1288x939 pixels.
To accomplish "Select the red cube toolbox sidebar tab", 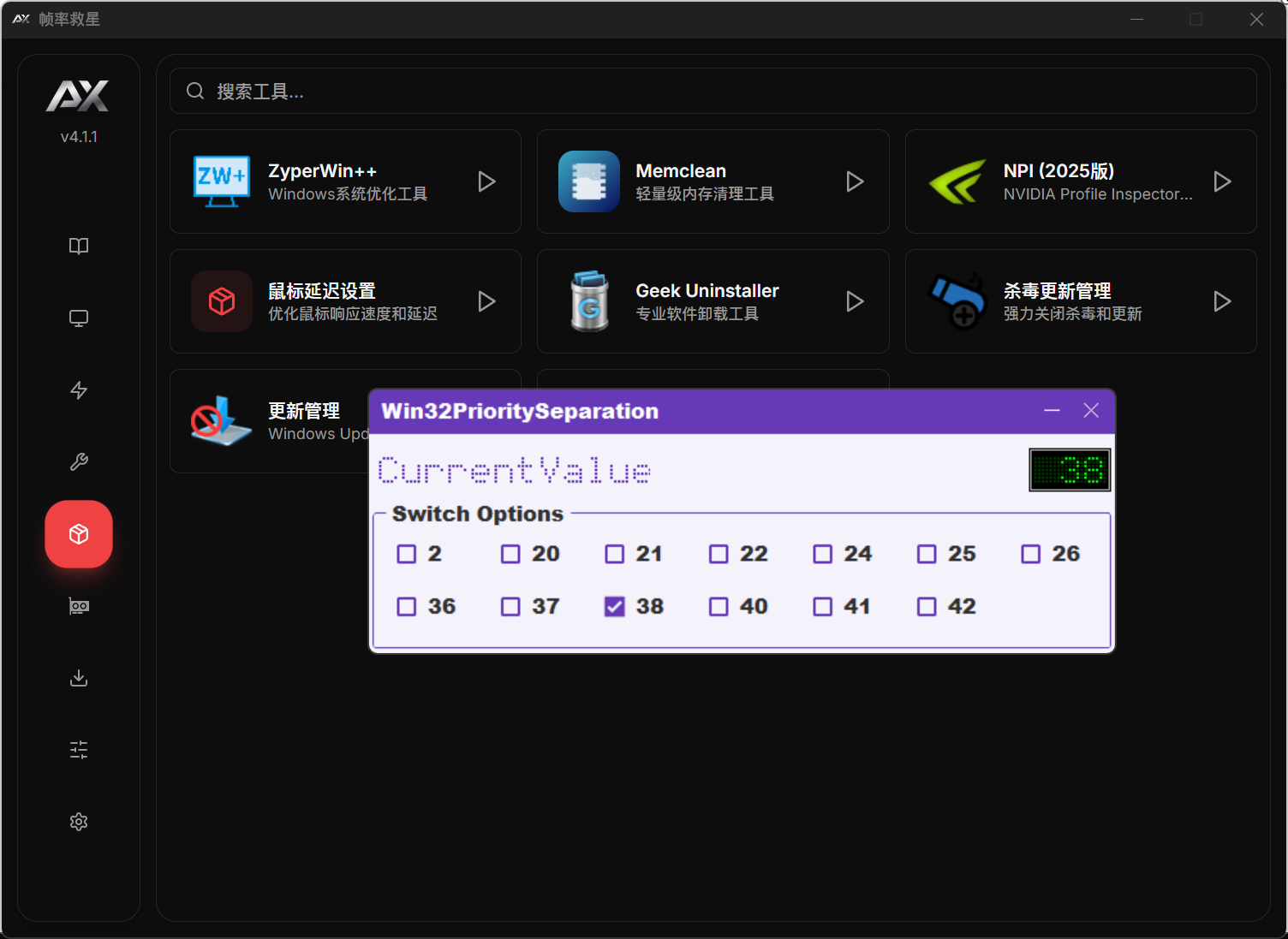I will [x=79, y=534].
